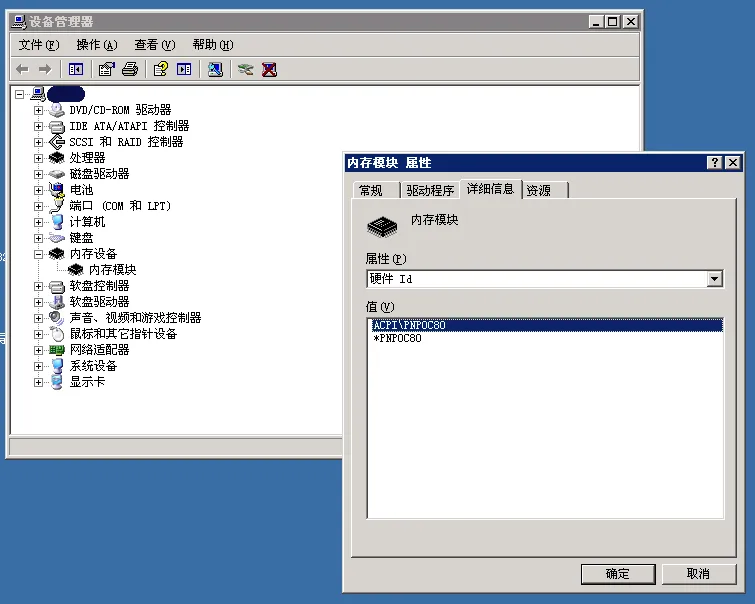Click the DVD/CD-ROM drive icon
The height and width of the screenshot is (604, 755).
click(57, 110)
